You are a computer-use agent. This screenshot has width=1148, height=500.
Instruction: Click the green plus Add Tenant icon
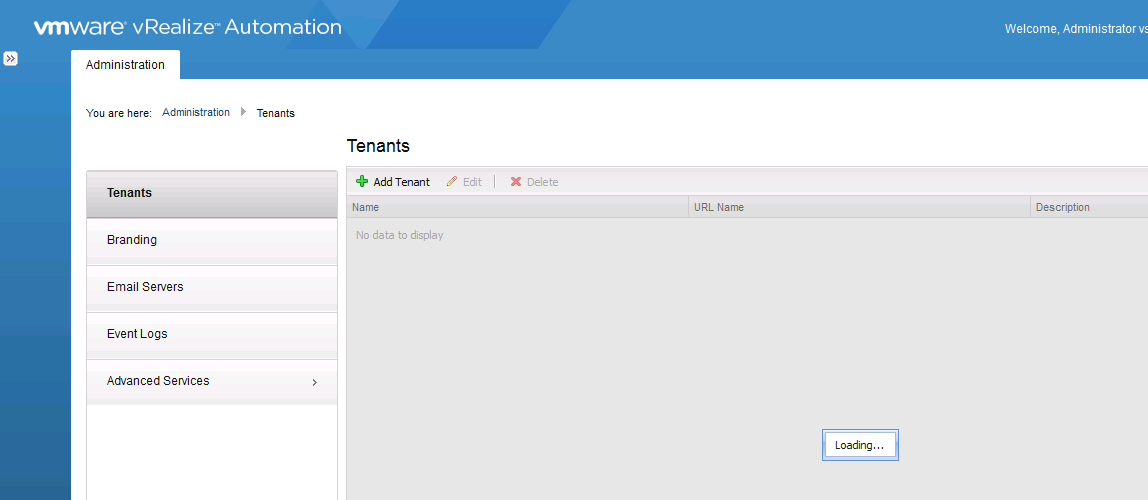click(362, 182)
